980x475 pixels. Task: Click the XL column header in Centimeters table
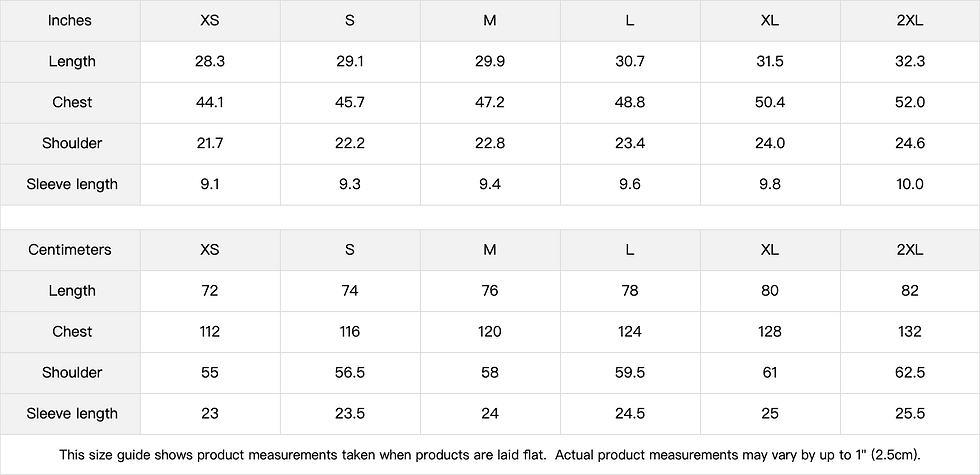point(770,249)
